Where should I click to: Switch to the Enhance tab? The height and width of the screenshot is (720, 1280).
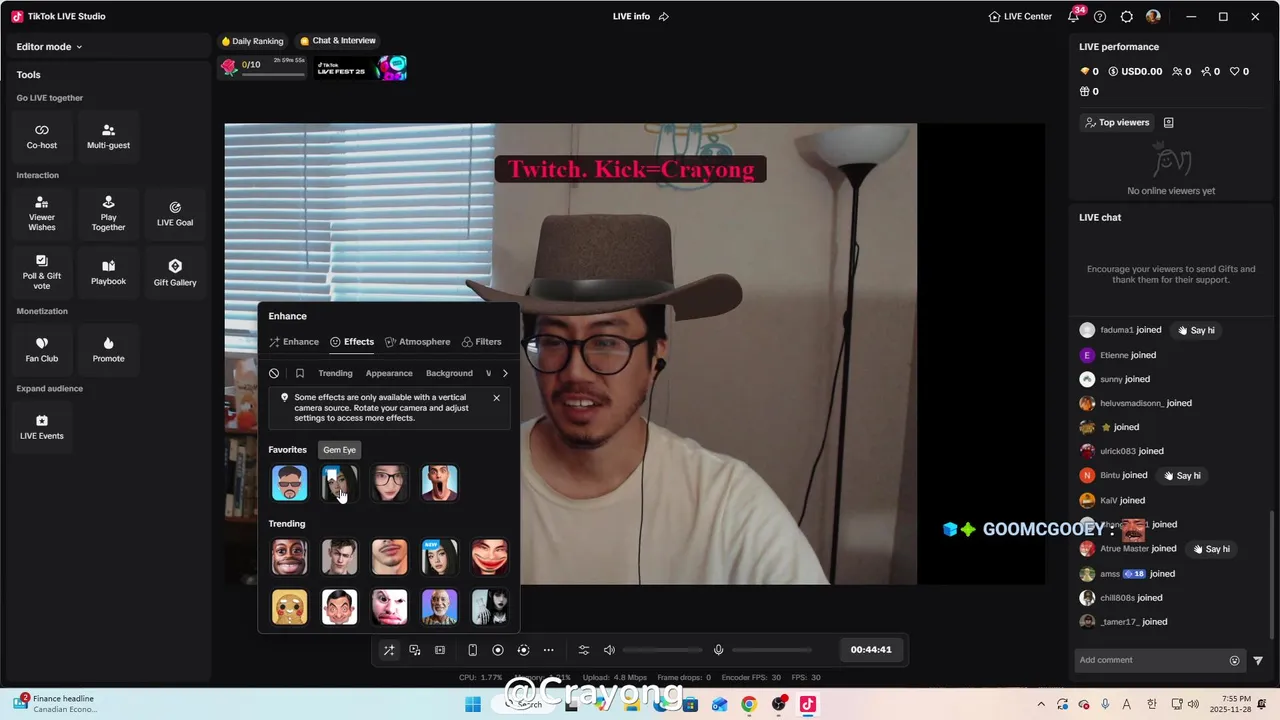[x=294, y=341]
